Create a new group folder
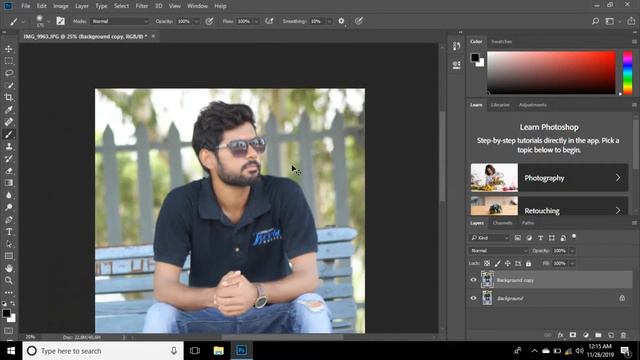Viewport: 640px width, 360px height. pos(598,335)
